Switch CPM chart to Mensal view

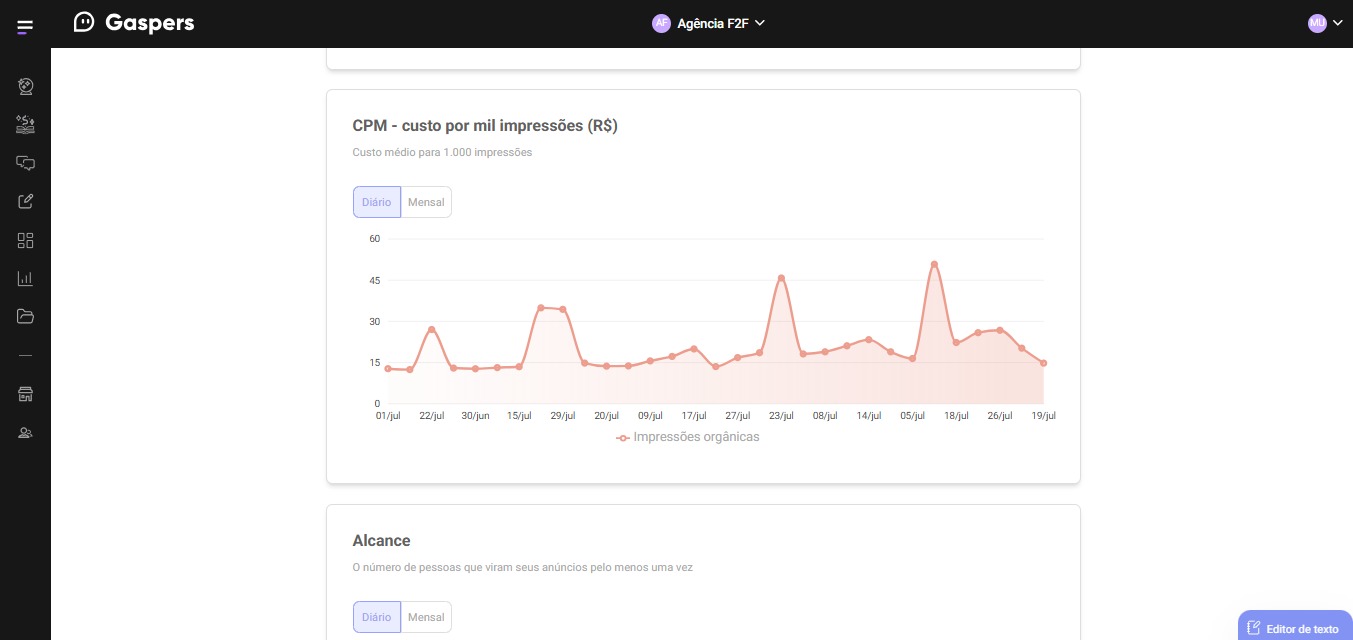coord(426,202)
